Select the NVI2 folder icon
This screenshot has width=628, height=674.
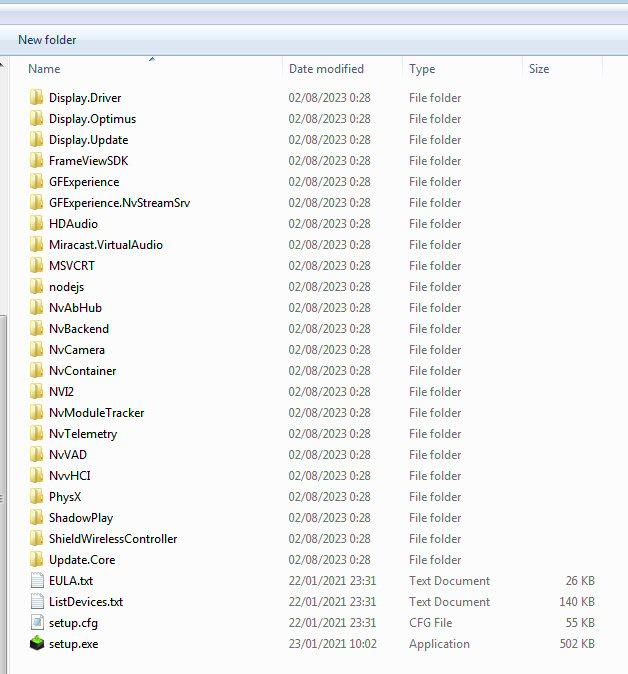point(37,392)
